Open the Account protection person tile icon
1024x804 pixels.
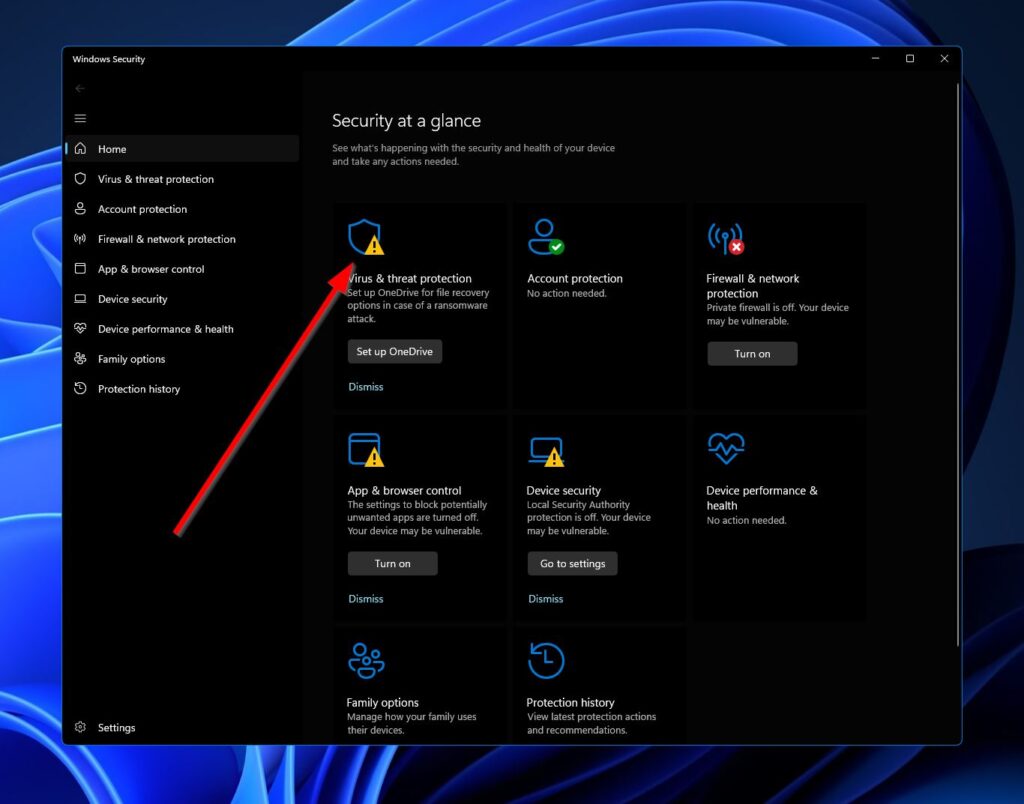point(544,237)
